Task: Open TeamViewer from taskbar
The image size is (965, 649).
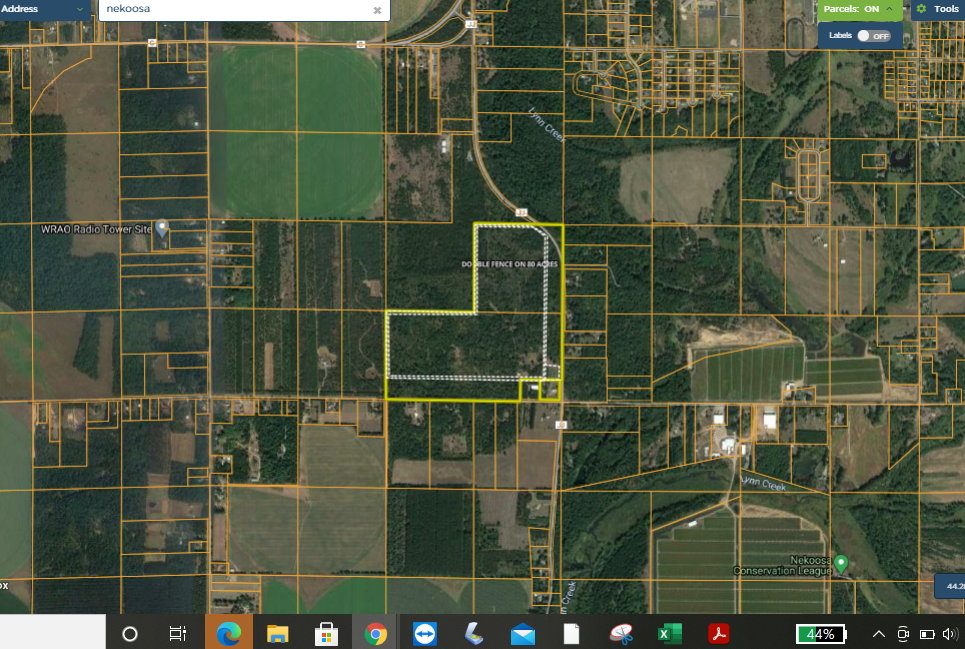Action: tap(425, 633)
